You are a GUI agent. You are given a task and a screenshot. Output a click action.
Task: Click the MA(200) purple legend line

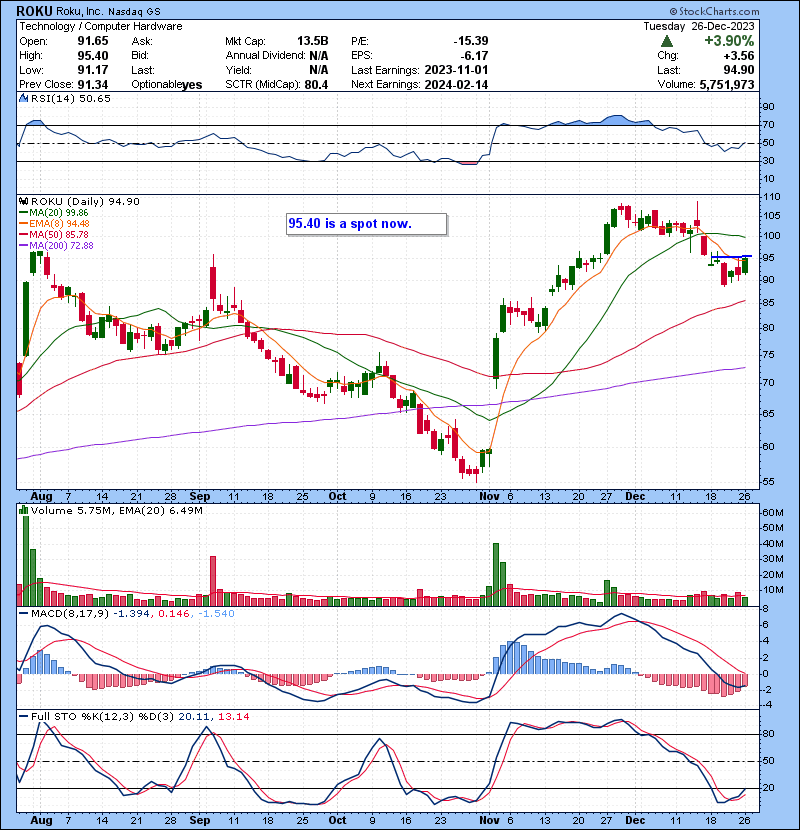23,246
